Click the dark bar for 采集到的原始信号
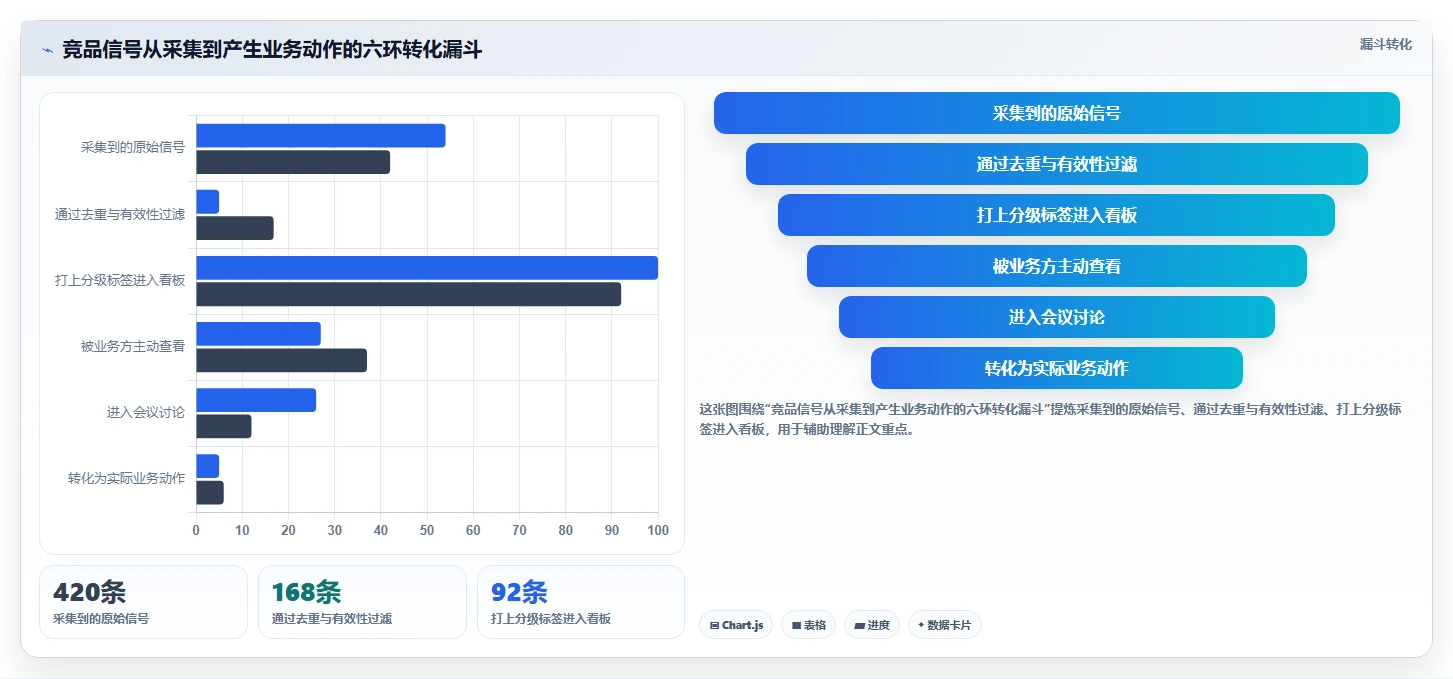This screenshot has width=1453, height=679. pos(293,162)
